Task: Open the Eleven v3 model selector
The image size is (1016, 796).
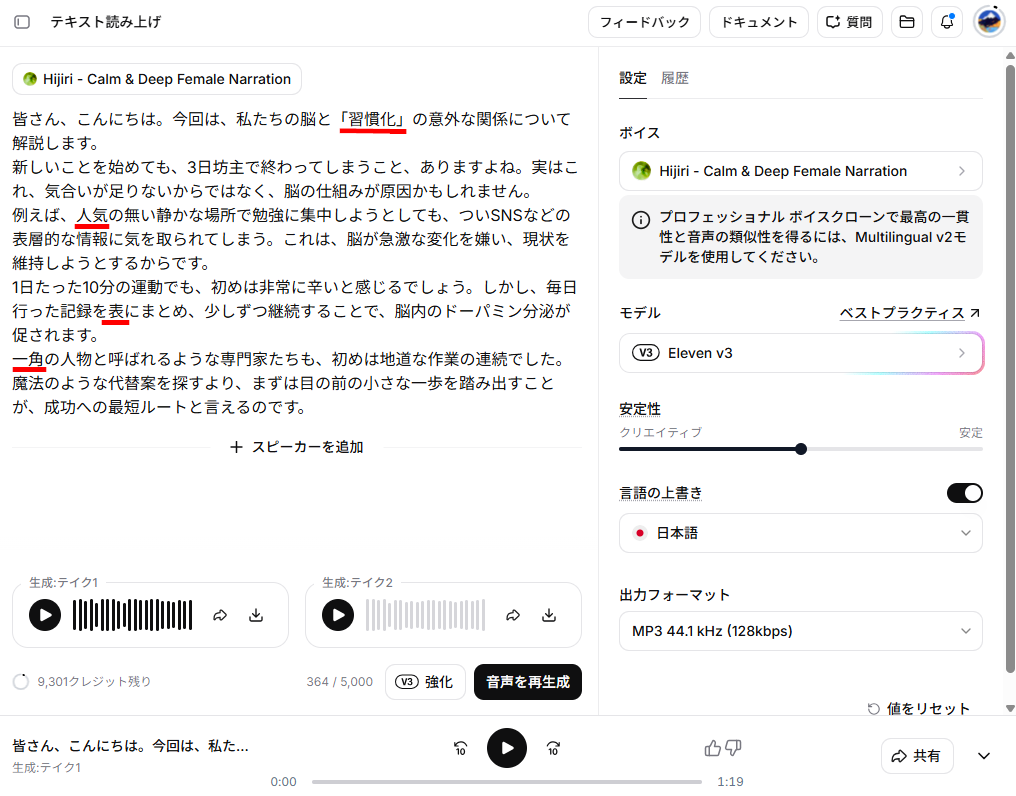Action: pyautogui.click(x=800, y=353)
